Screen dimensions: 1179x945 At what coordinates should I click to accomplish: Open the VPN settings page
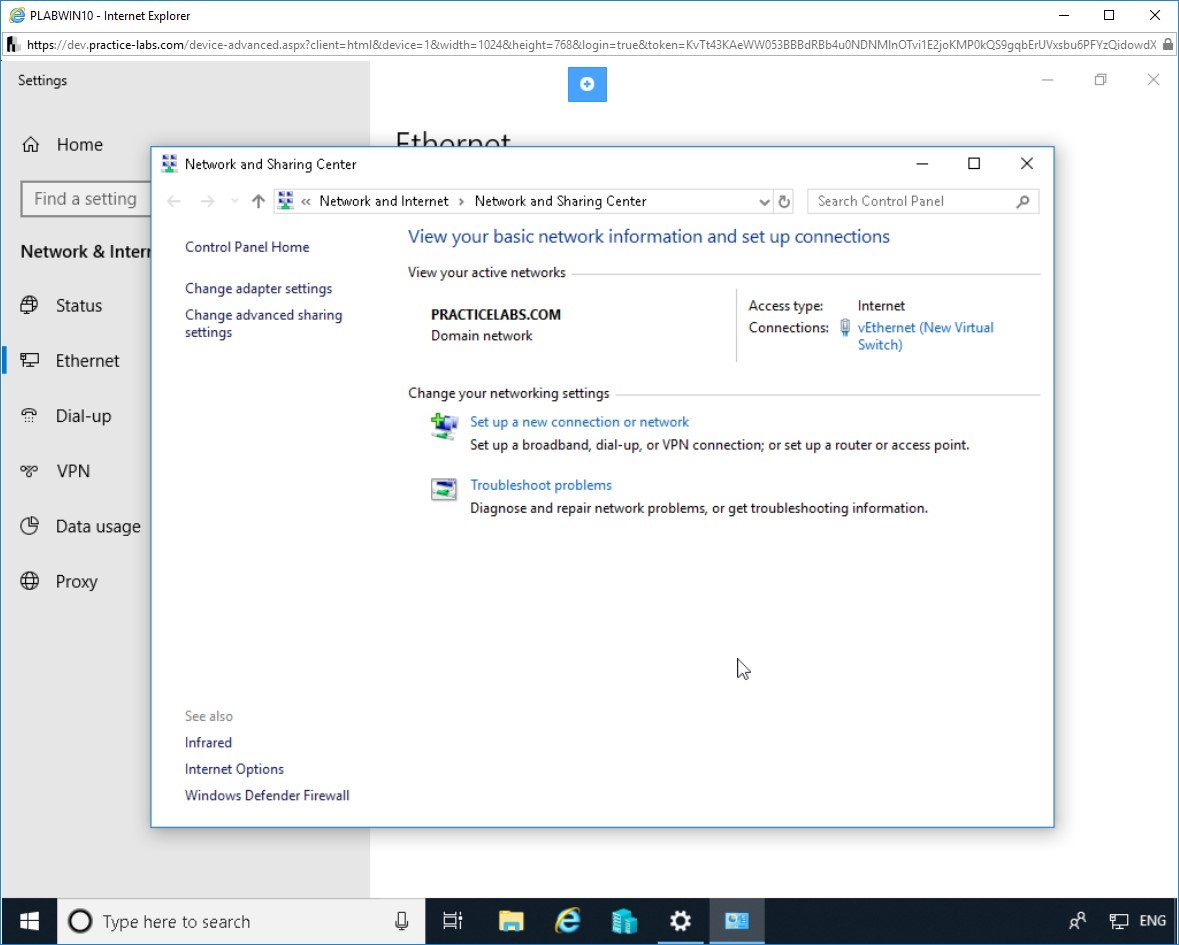pyautogui.click(x=75, y=471)
